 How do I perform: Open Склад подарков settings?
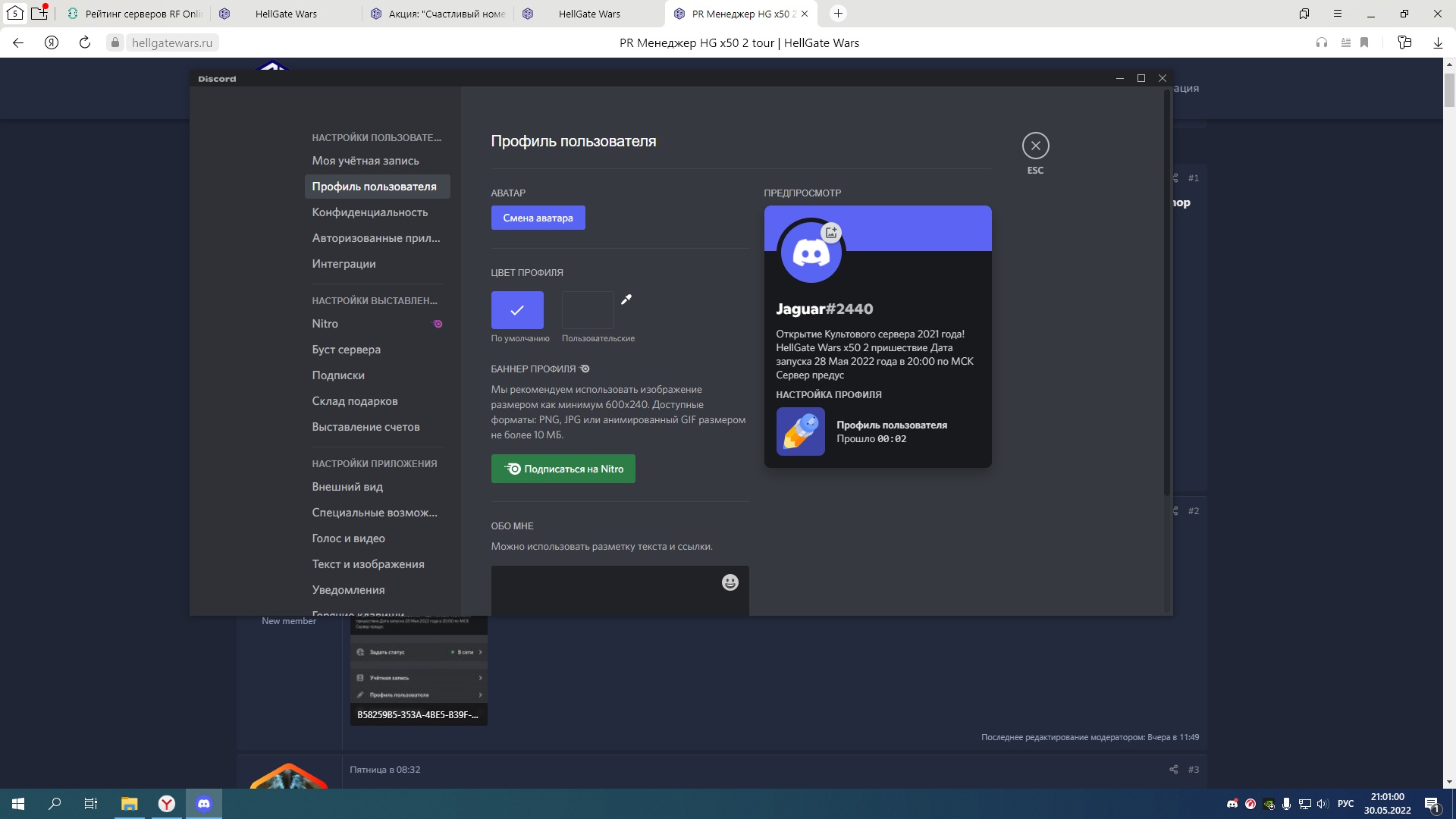click(x=377, y=401)
